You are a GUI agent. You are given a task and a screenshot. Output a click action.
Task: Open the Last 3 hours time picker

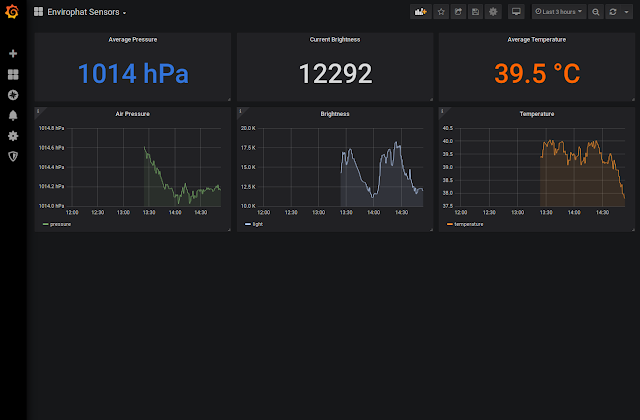tap(559, 12)
